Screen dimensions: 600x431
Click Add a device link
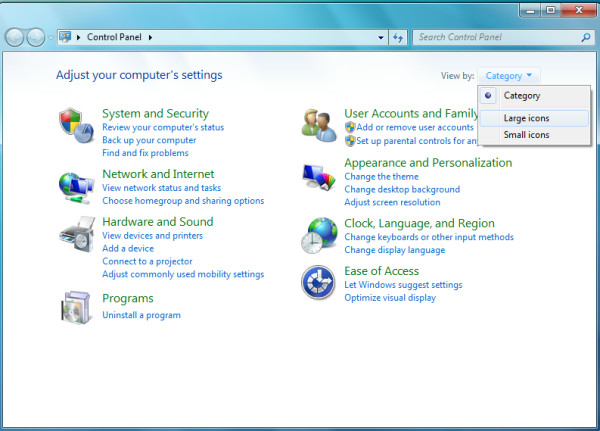128,248
